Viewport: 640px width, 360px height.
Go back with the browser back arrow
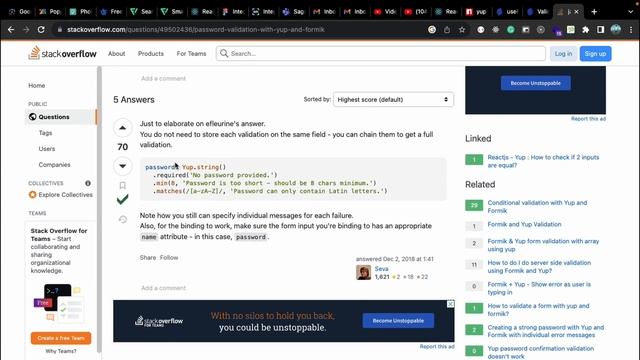point(11,29)
